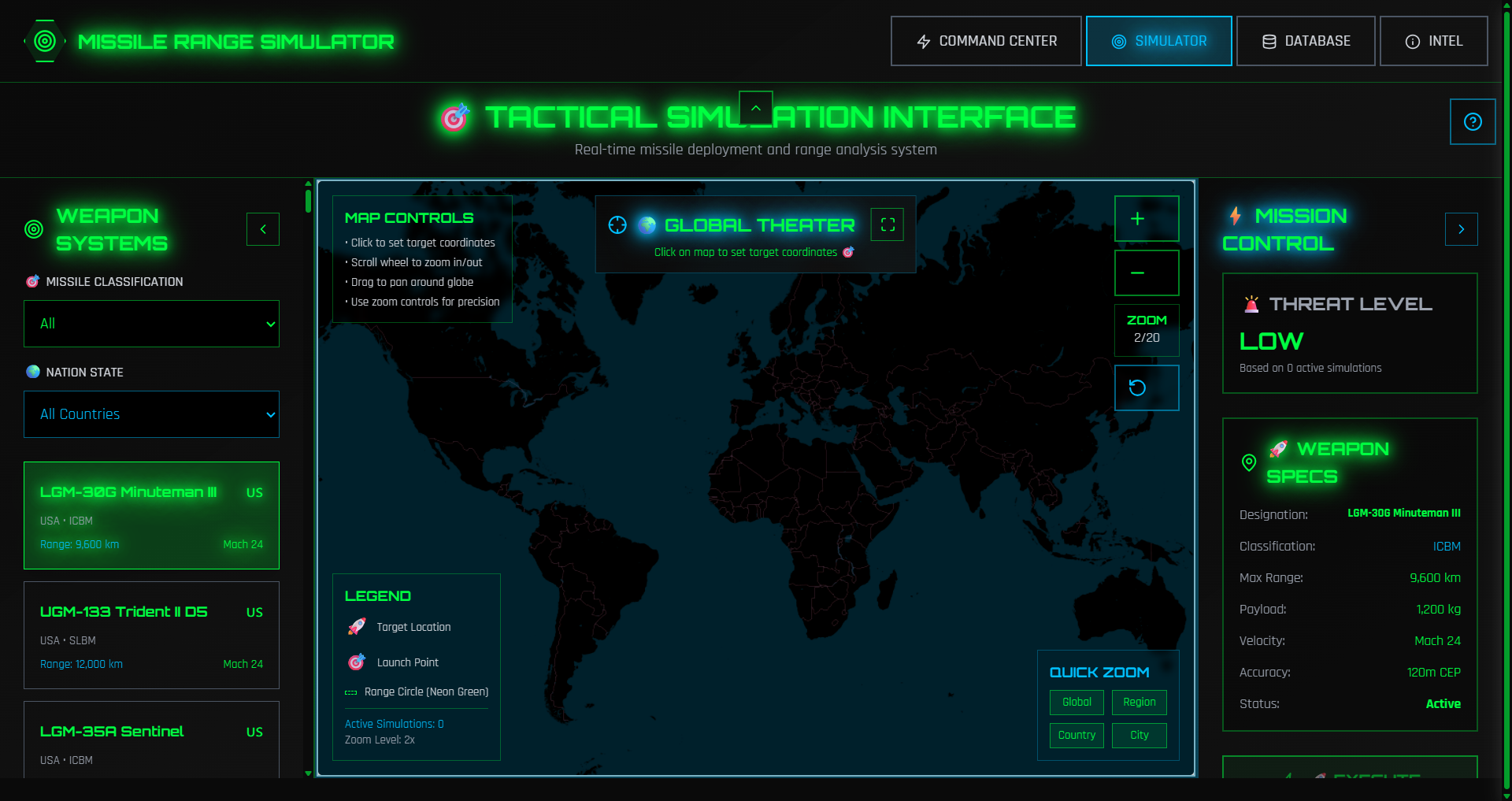Click the Range Circle legend marker
This screenshot has height=801, width=1512.
pyautogui.click(x=351, y=692)
